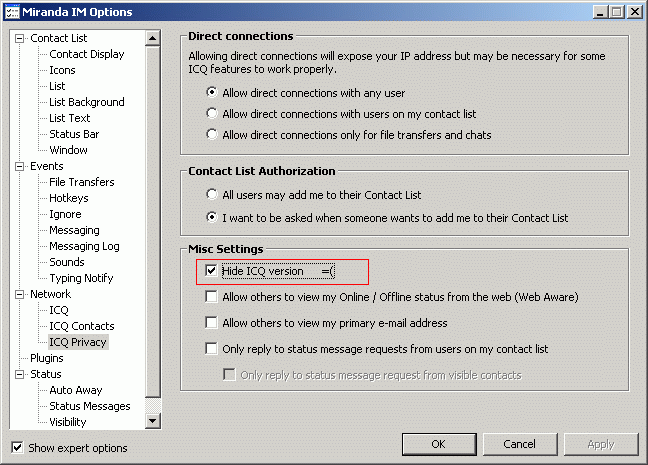Close the Miranda IM Options window
The height and width of the screenshot is (465, 648).
(x=634, y=12)
